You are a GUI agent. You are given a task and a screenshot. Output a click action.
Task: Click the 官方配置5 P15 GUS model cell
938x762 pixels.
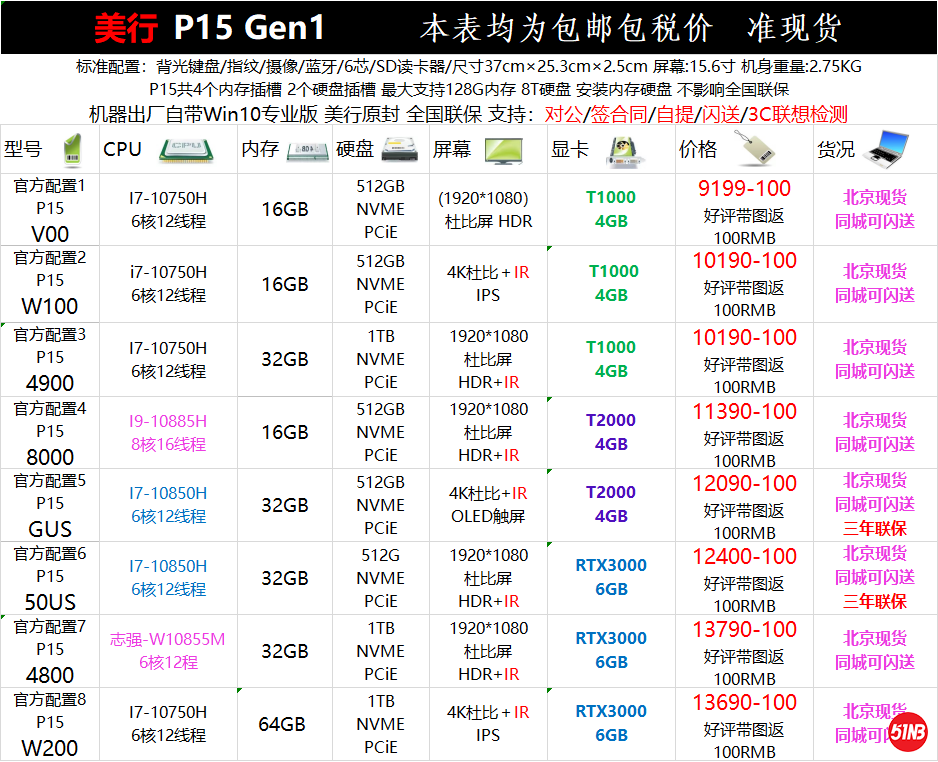(50, 504)
